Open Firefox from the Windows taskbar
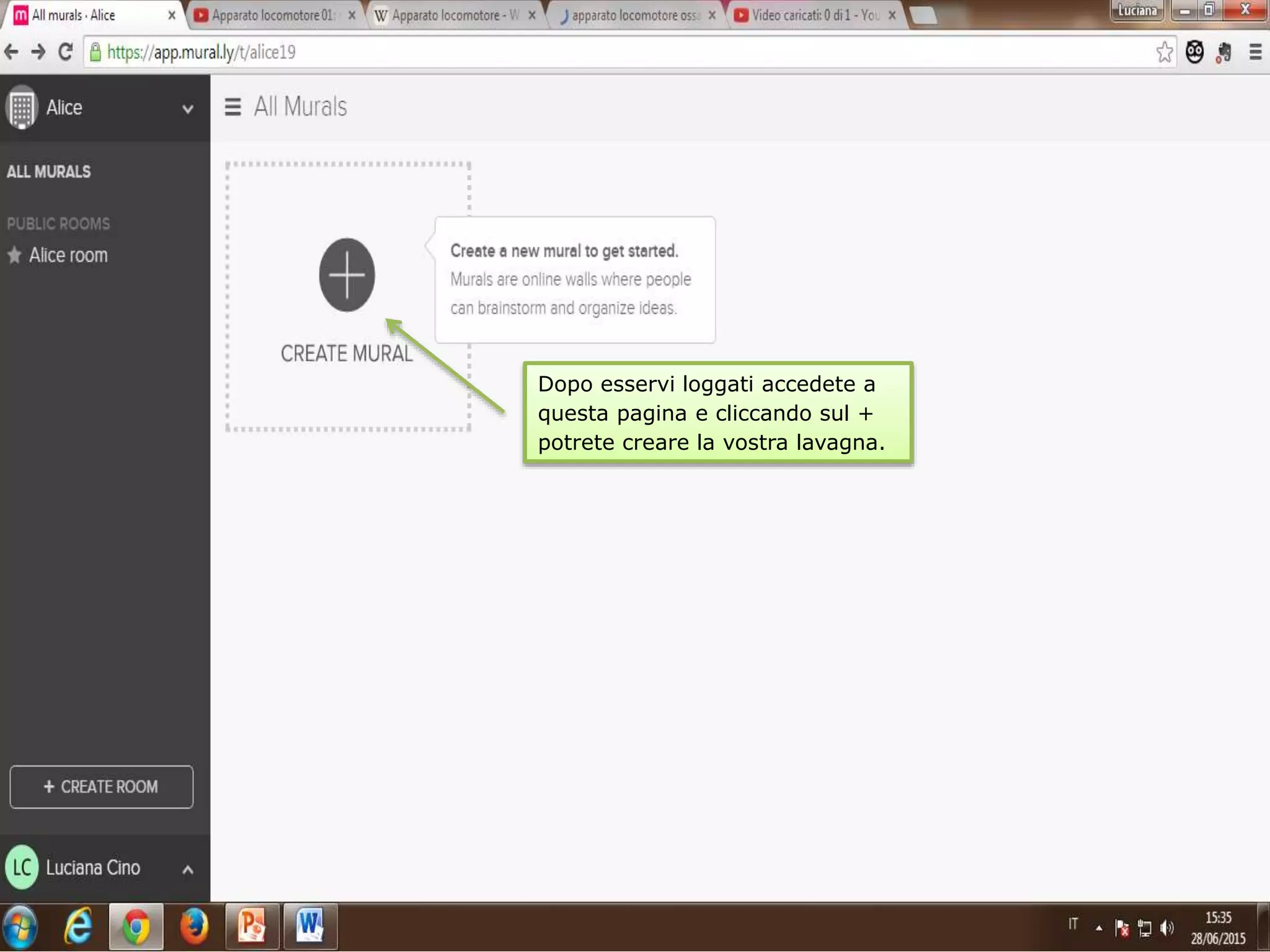Viewport: 1270px width, 952px height. 194,927
